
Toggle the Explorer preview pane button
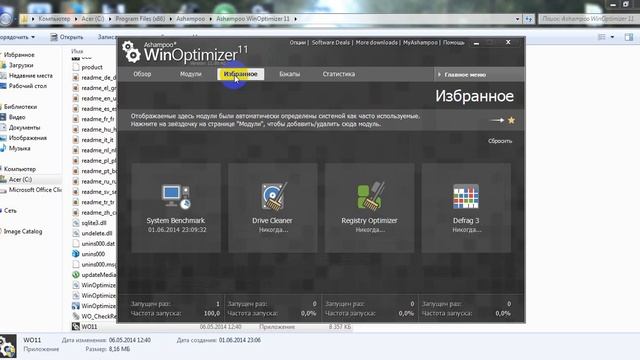pyautogui.click(x=629, y=37)
